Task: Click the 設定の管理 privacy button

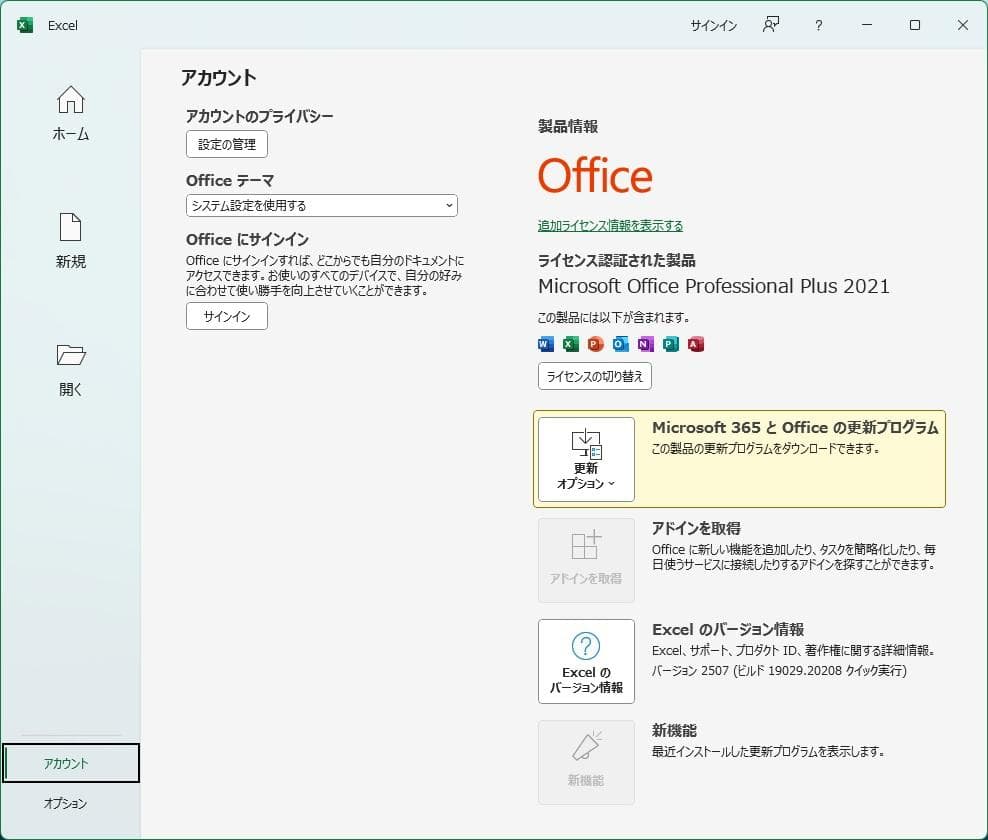Action: 226,144
